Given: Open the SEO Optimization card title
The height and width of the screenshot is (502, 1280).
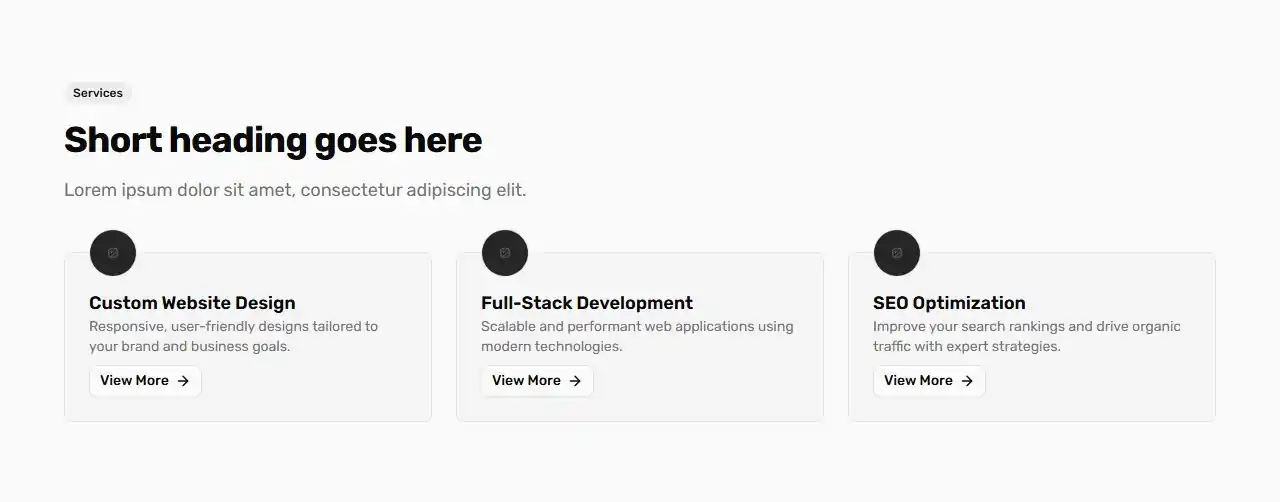Looking at the screenshot, I should coord(949,303).
